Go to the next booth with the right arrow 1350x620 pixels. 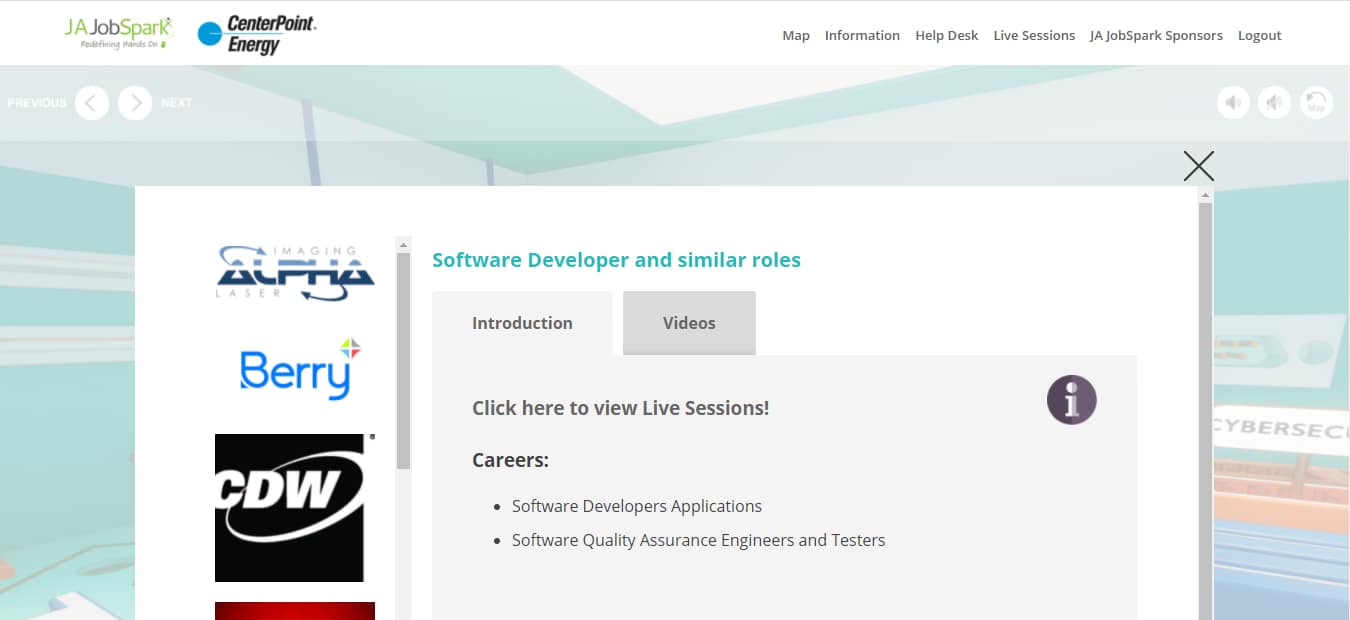pos(135,103)
